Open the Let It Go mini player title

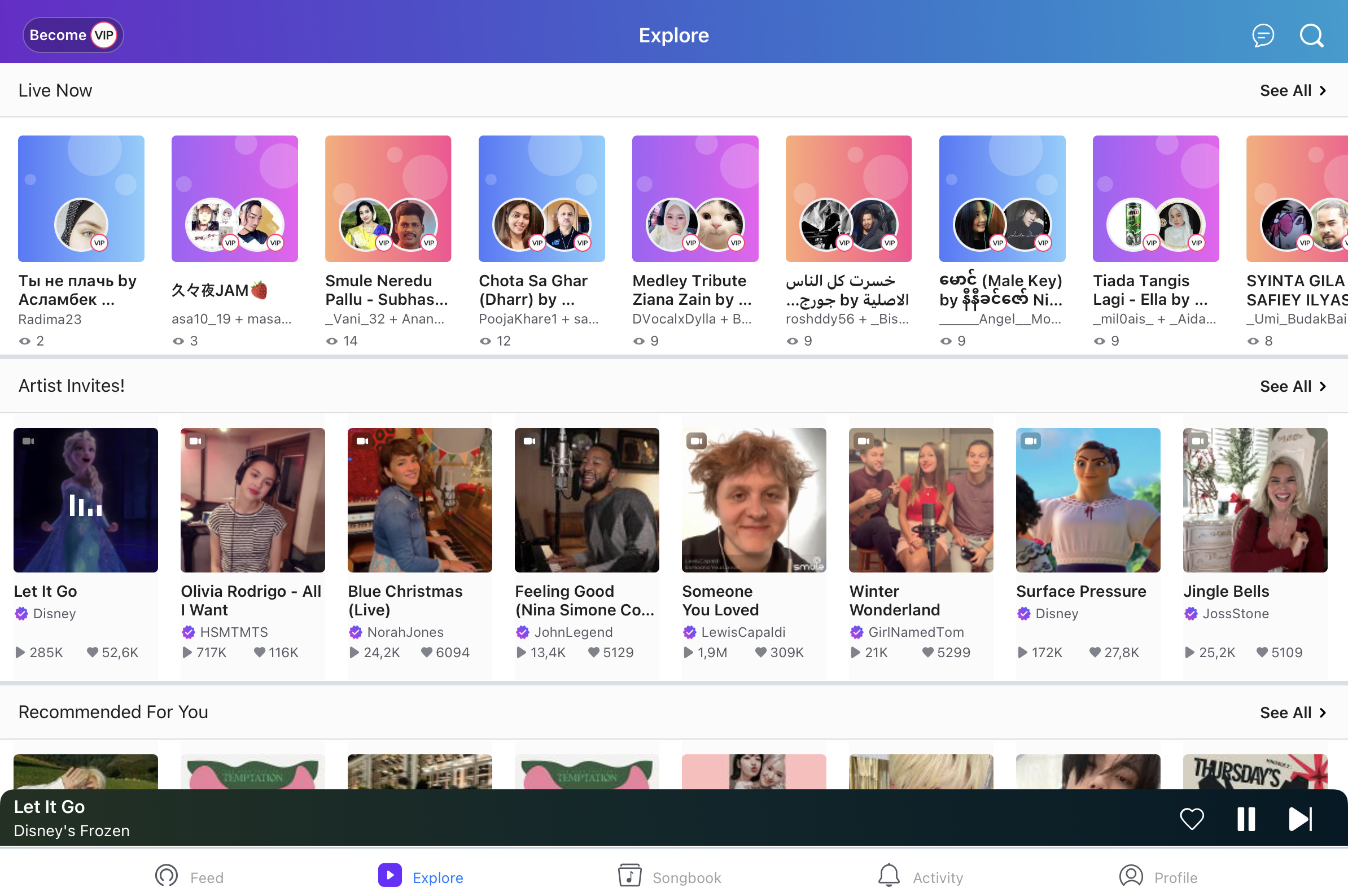click(49, 807)
